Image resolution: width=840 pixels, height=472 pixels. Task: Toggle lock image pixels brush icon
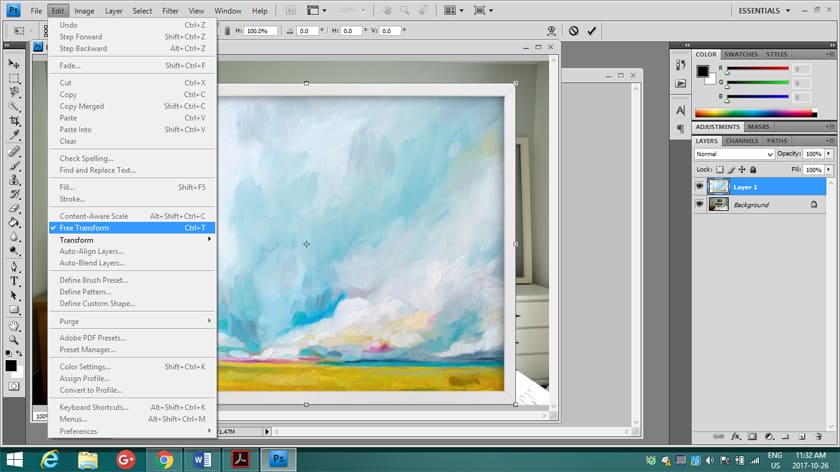pos(731,169)
